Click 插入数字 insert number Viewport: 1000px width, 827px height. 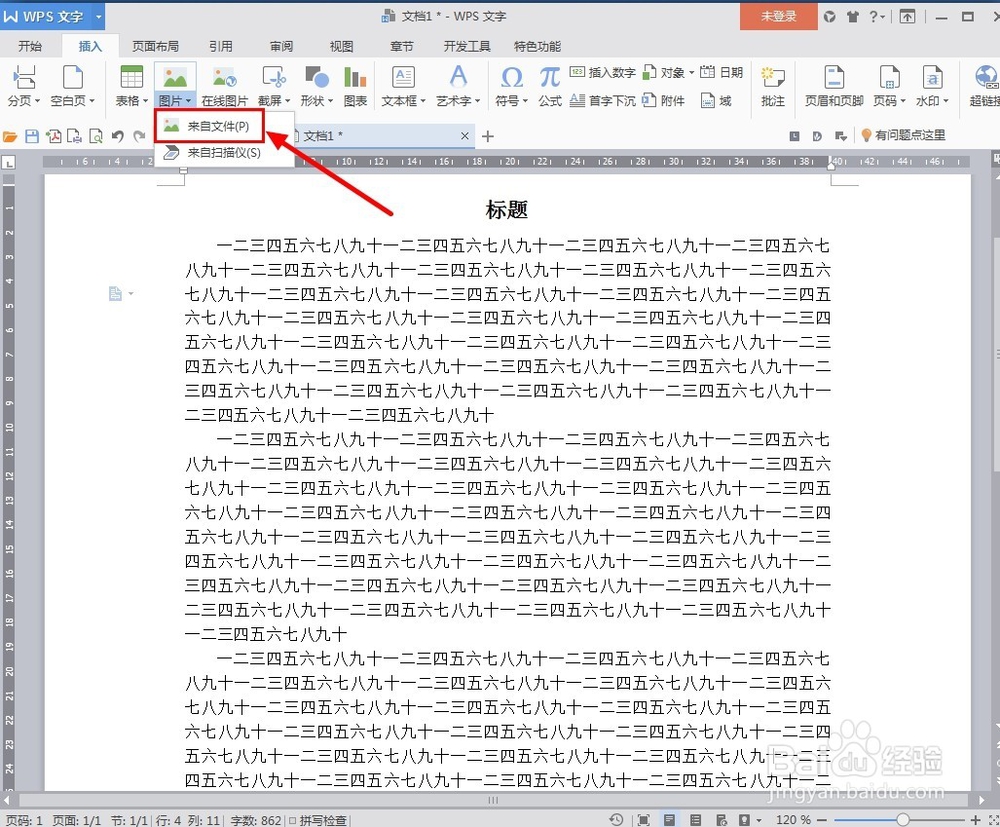(602, 72)
